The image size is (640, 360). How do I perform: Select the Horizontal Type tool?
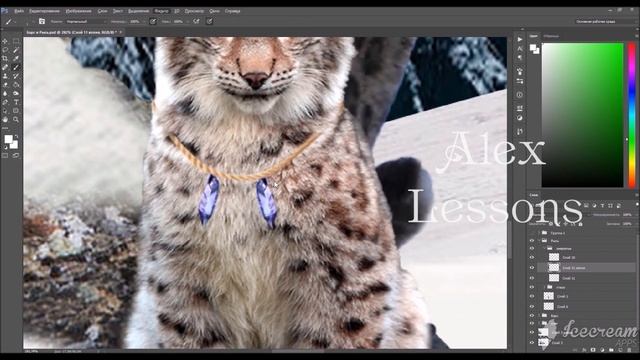[x=16, y=102]
